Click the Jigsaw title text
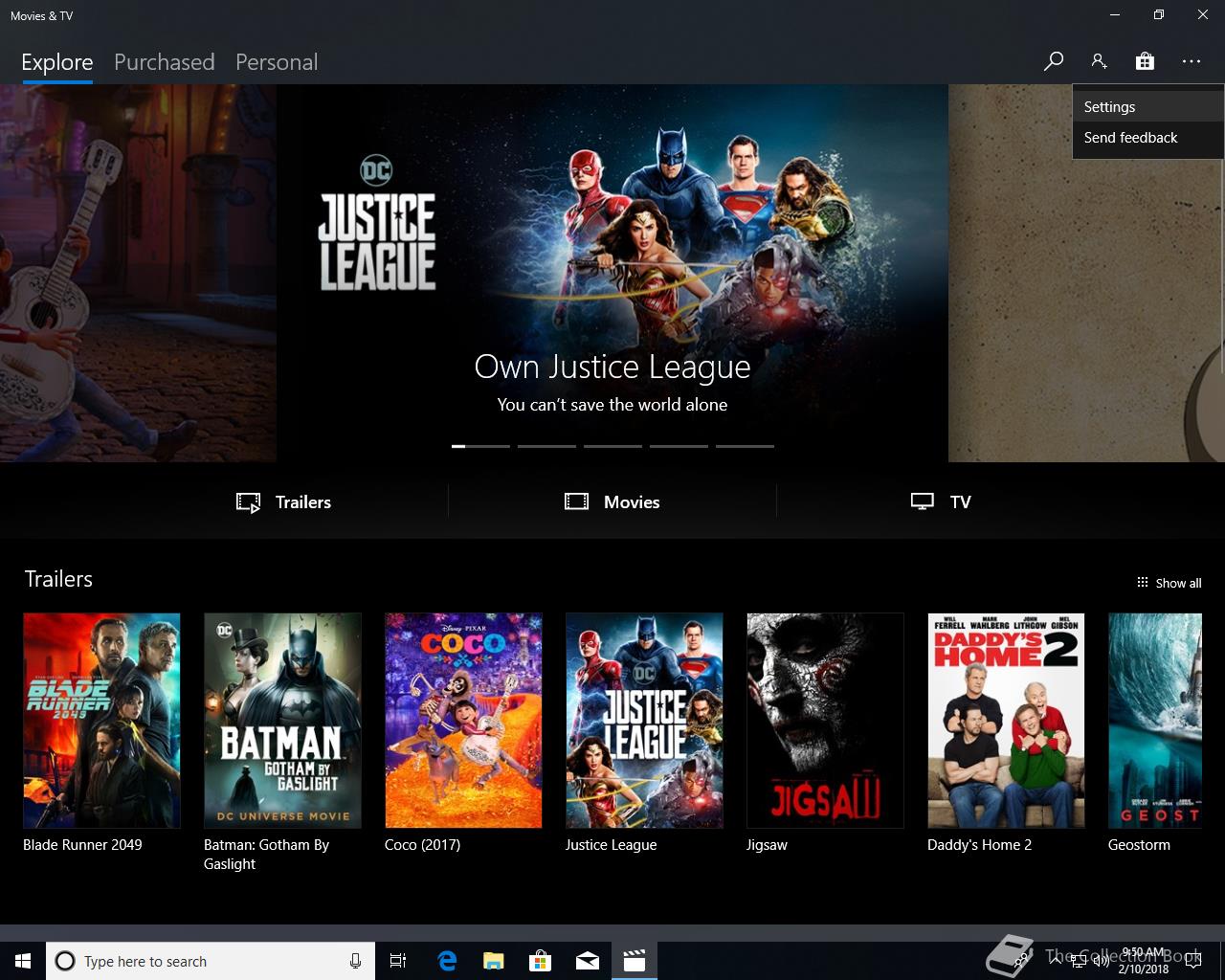Image resolution: width=1225 pixels, height=980 pixels. [x=767, y=845]
